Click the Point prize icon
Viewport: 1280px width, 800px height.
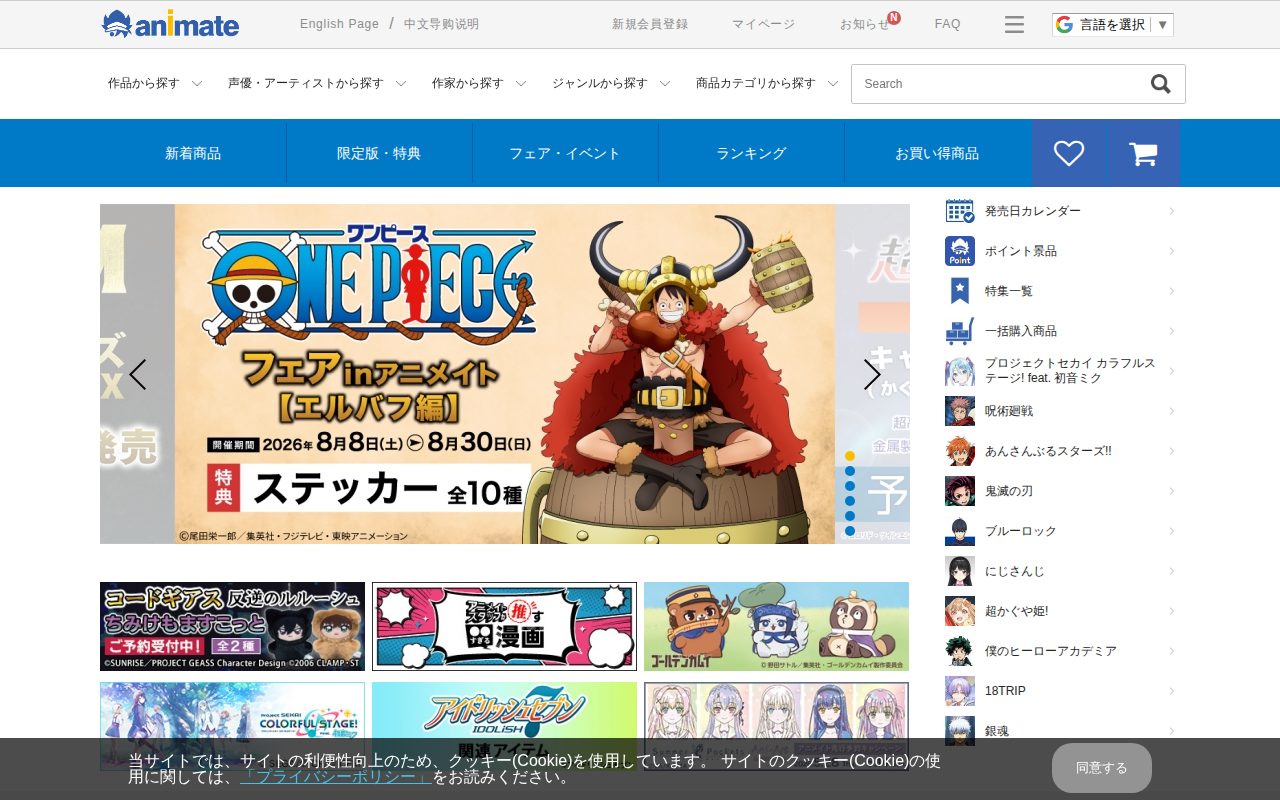click(960, 251)
